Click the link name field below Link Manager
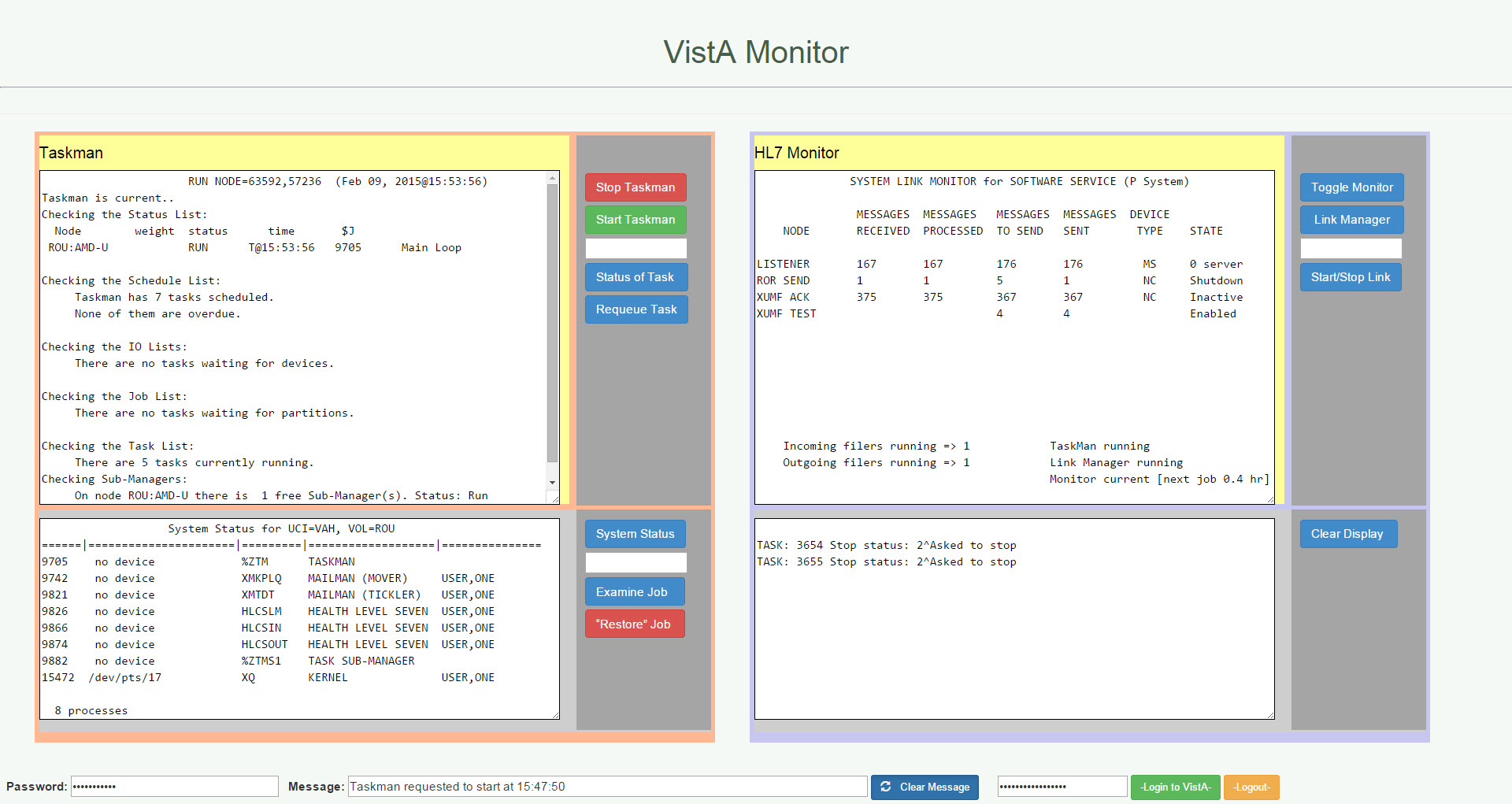This screenshot has width=1512, height=804. pos(1351,248)
